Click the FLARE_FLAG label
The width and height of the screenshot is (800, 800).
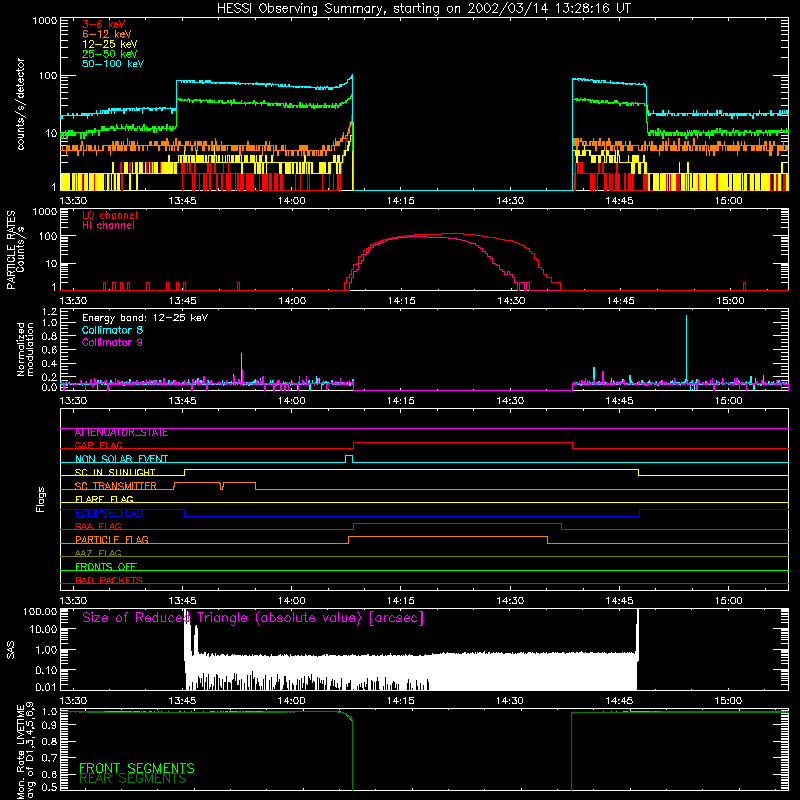coord(104,499)
